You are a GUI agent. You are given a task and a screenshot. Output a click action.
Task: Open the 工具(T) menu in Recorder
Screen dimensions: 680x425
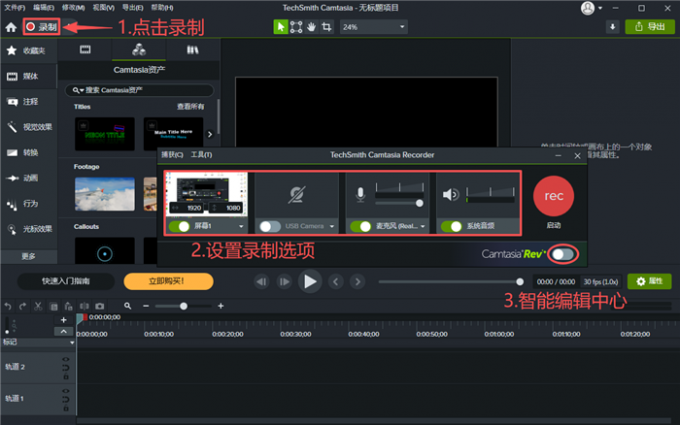click(x=202, y=155)
